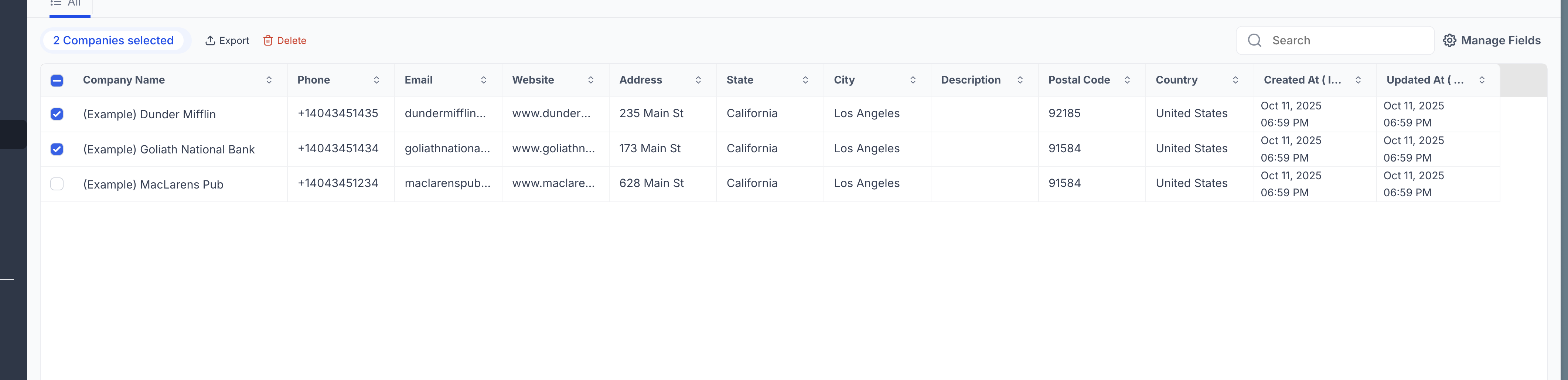1568x380 pixels.
Task: Check the MacLarens Pub row checkbox
Action: tap(57, 184)
